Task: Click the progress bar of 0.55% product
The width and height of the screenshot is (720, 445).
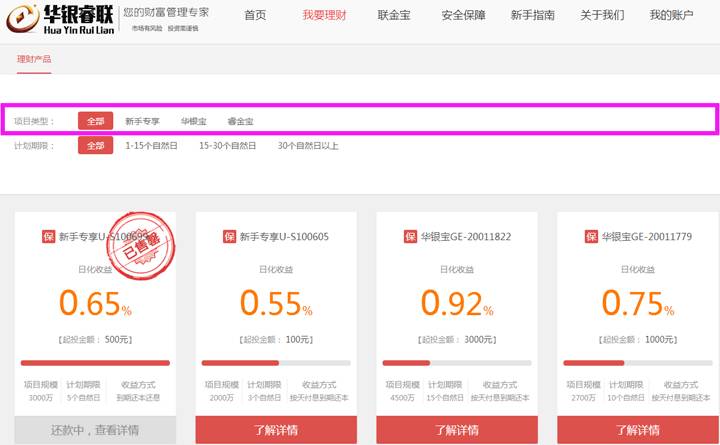Action: click(276, 363)
